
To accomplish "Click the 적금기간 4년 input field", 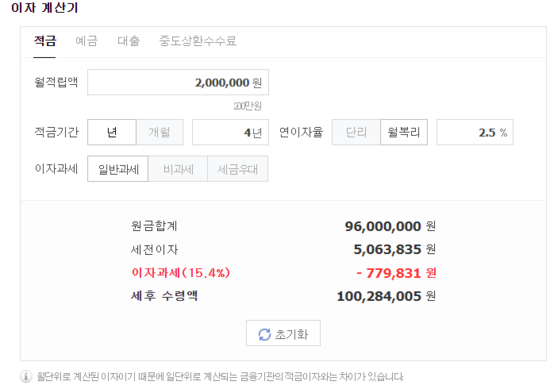I will [x=230, y=132].
